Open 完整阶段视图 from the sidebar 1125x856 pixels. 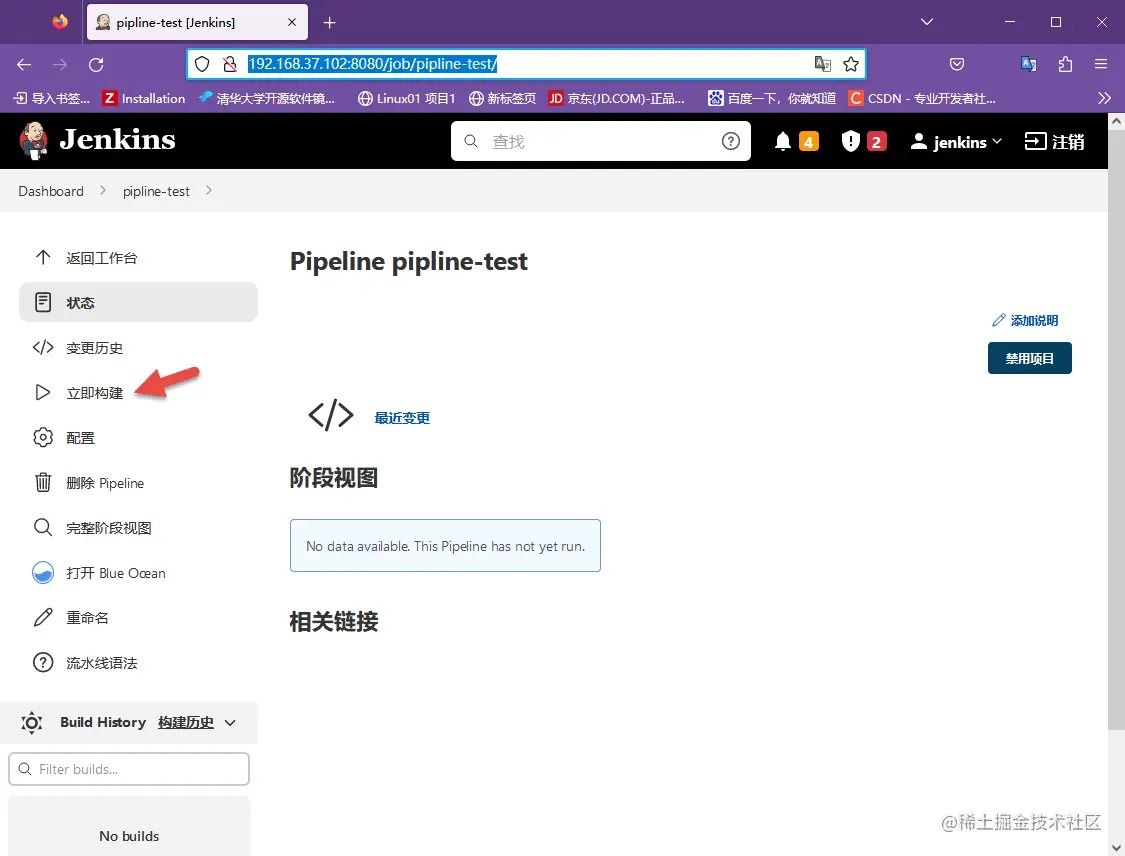click(93, 528)
